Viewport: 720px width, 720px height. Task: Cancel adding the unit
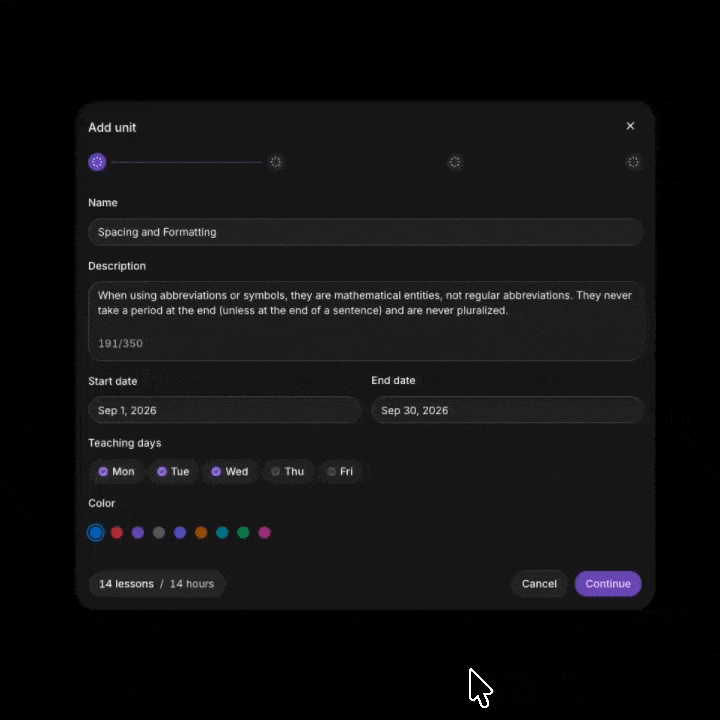coord(539,584)
